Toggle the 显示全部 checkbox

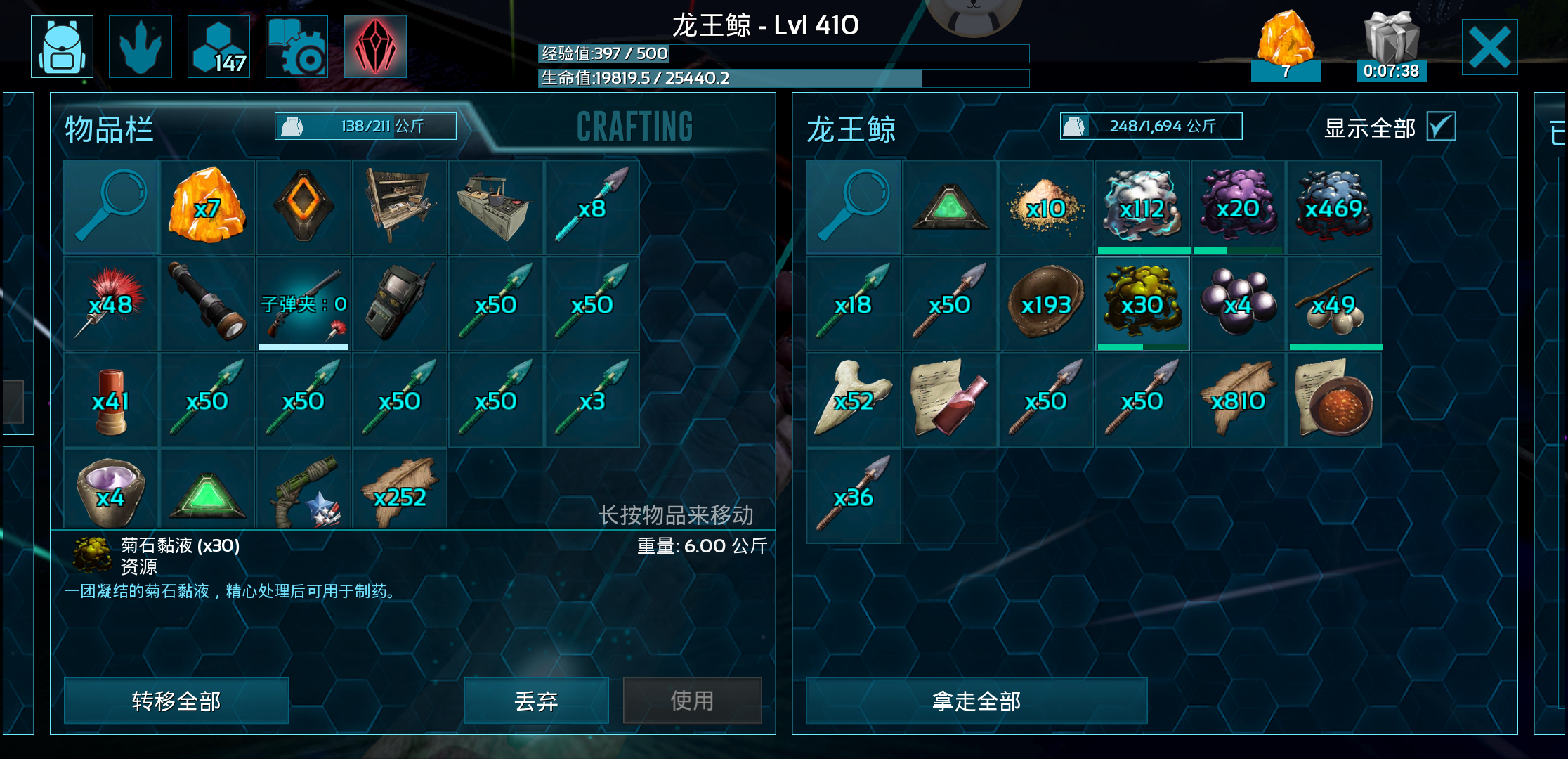tap(1441, 126)
